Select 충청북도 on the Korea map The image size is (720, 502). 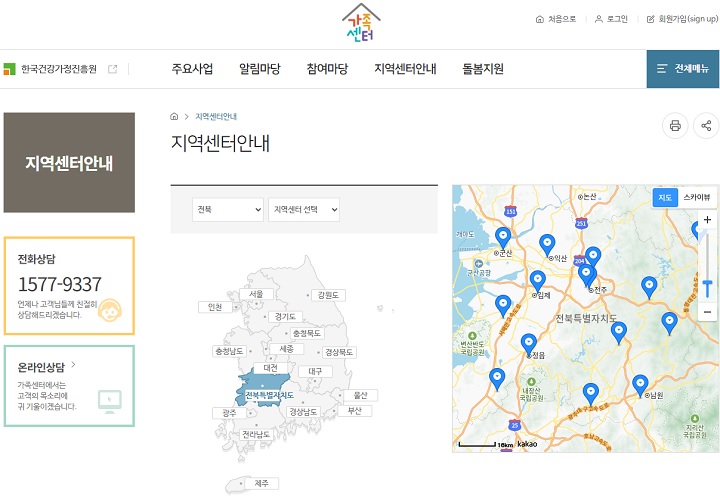click(307, 333)
